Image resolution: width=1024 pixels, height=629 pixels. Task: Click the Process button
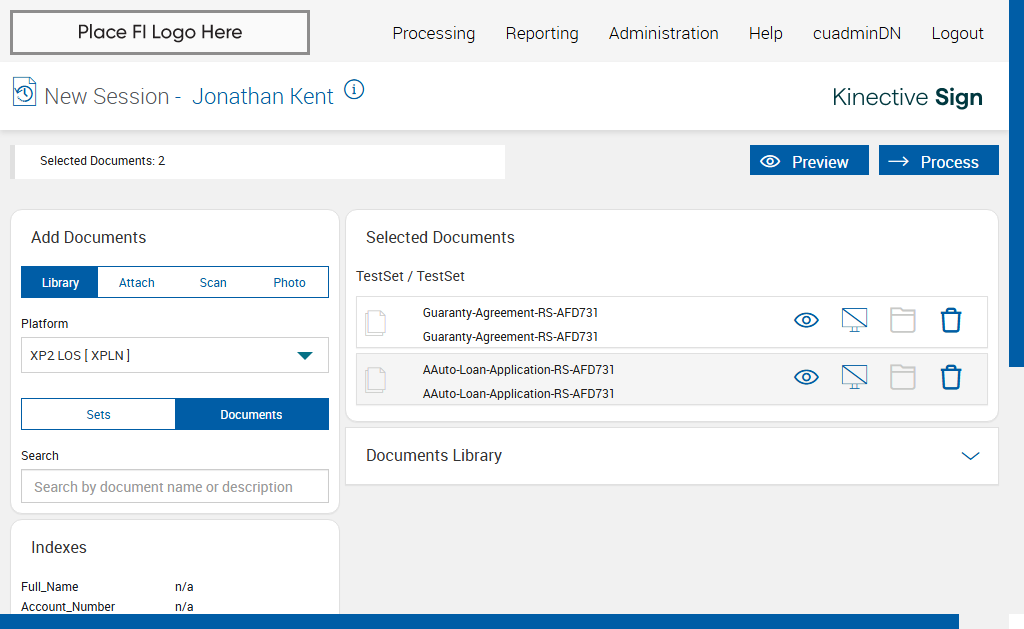[x=938, y=161]
